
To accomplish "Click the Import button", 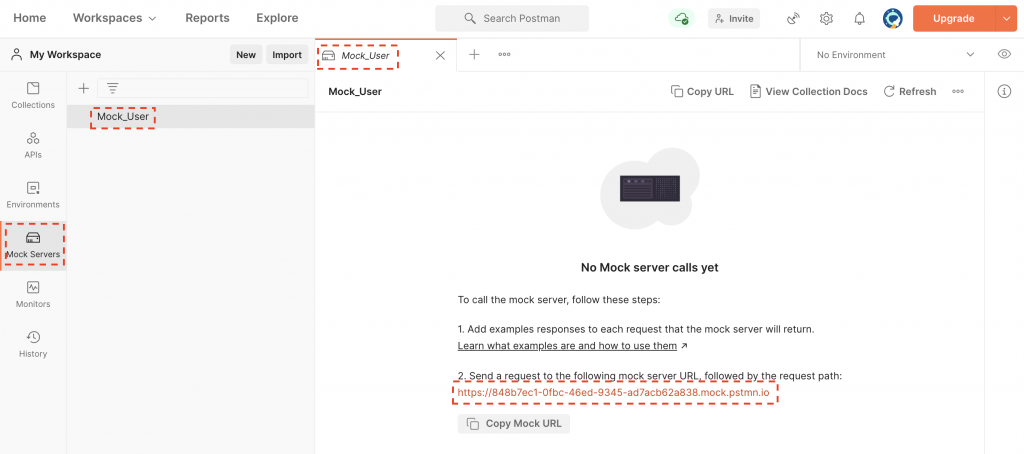I will [287, 55].
